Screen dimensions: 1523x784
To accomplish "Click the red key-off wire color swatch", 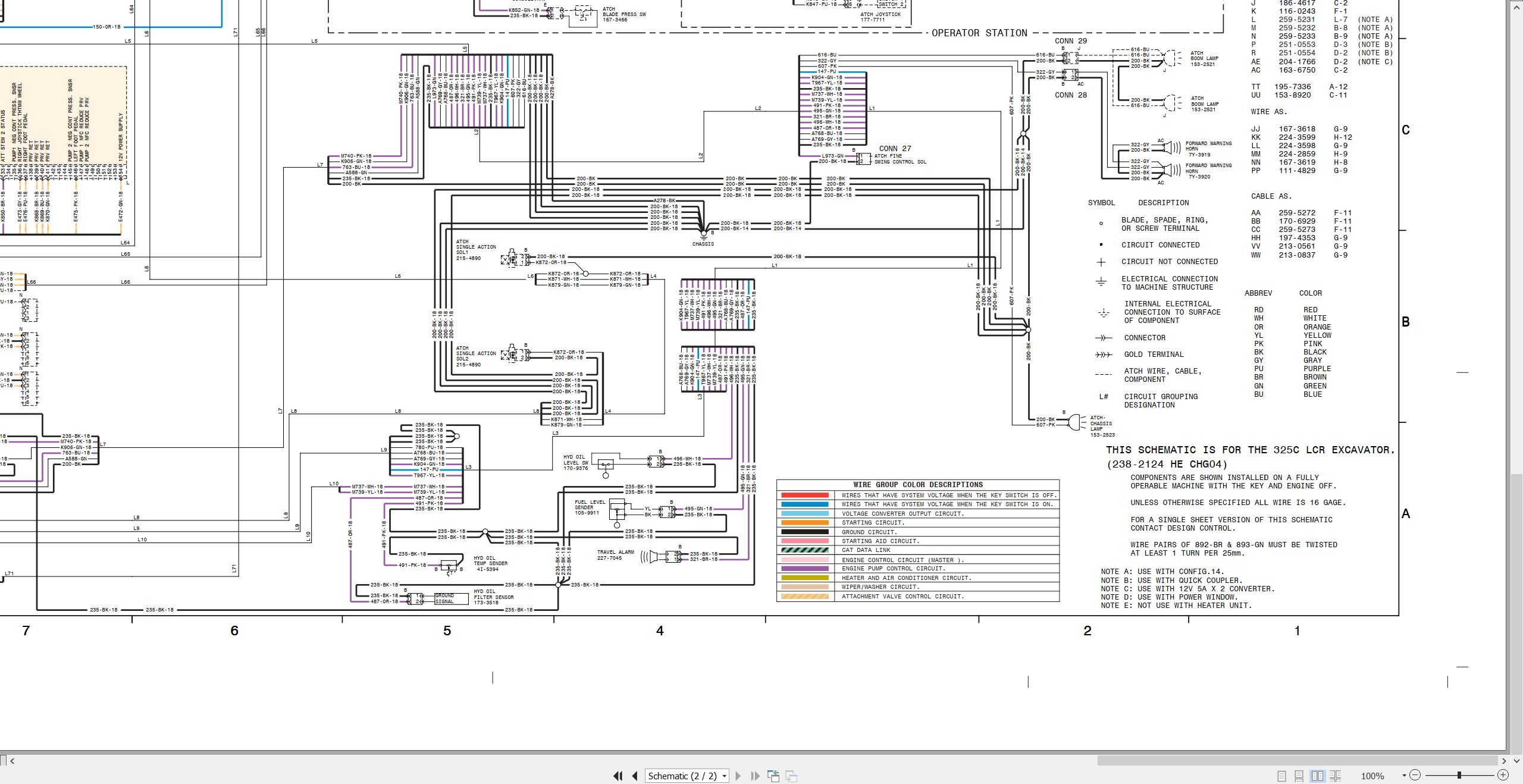I will [804, 495].
